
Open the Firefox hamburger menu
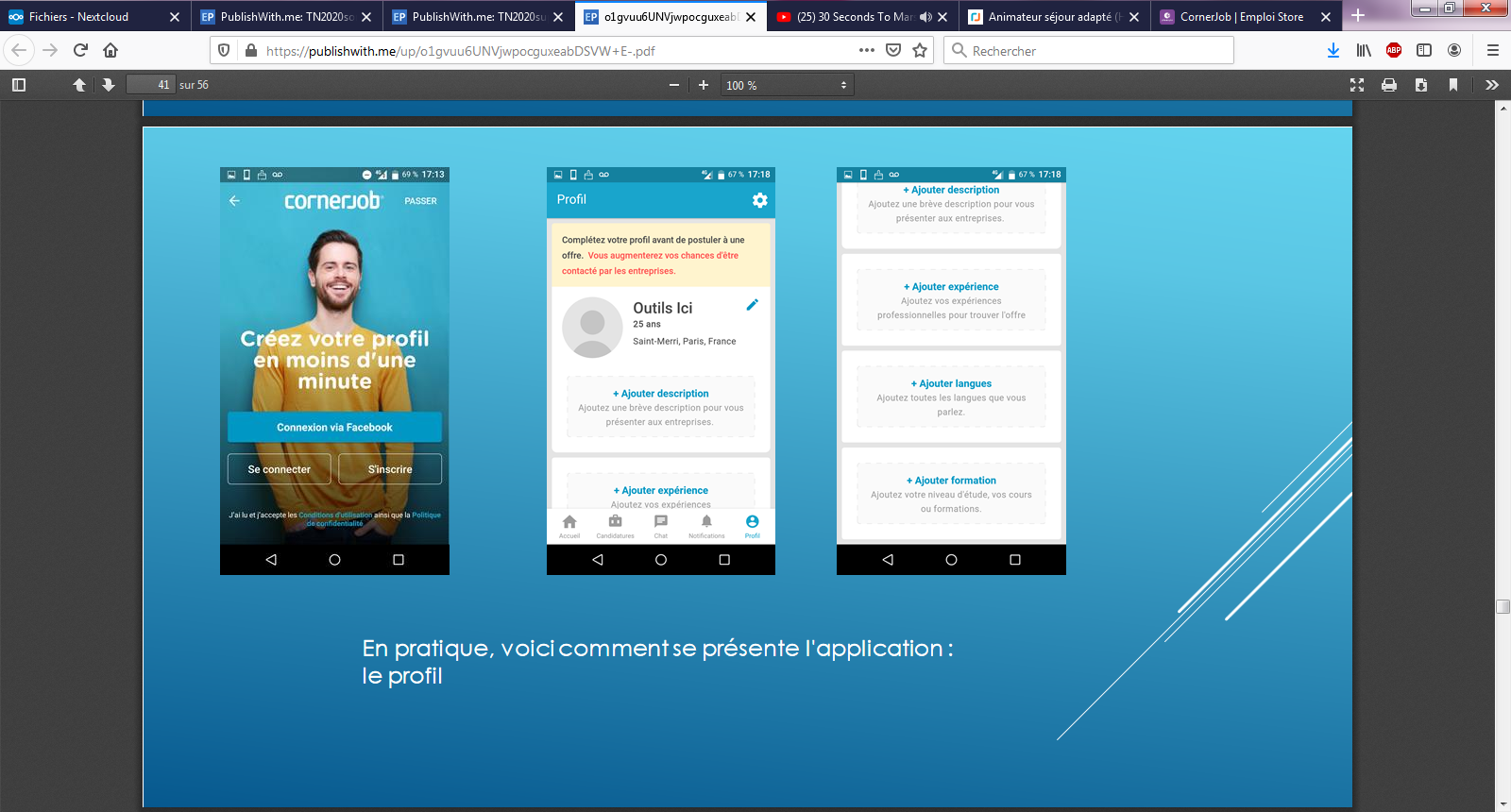point(1493,50)
